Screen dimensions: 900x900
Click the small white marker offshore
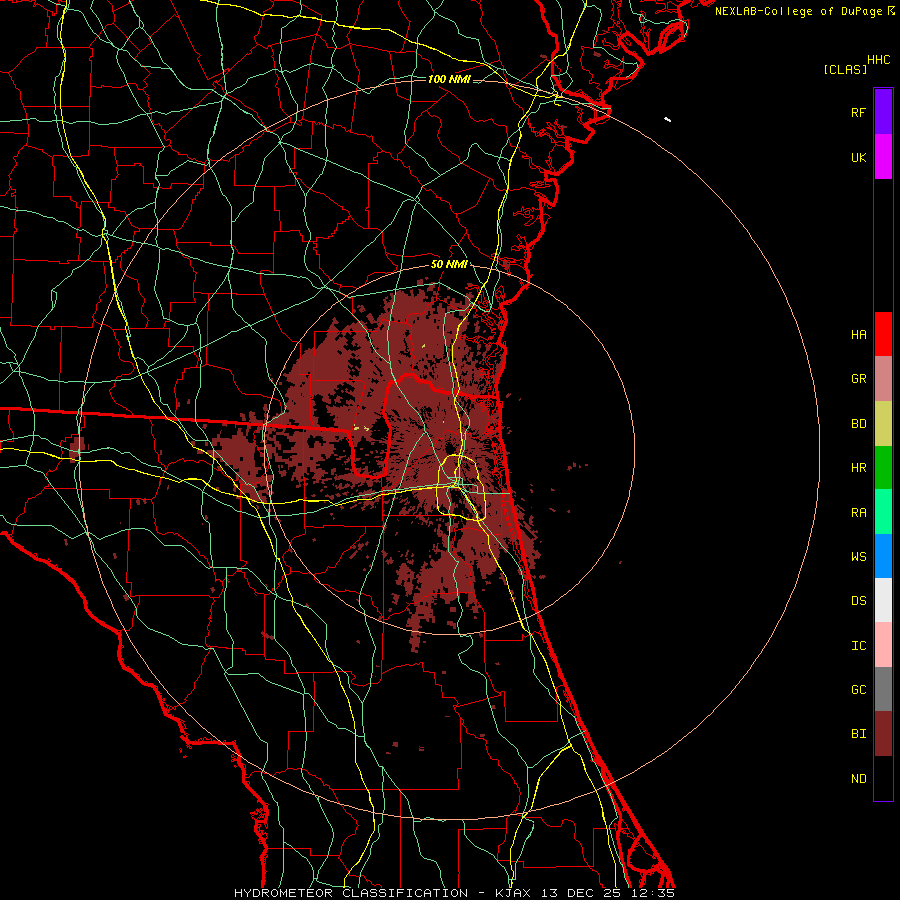pos(668,119)
